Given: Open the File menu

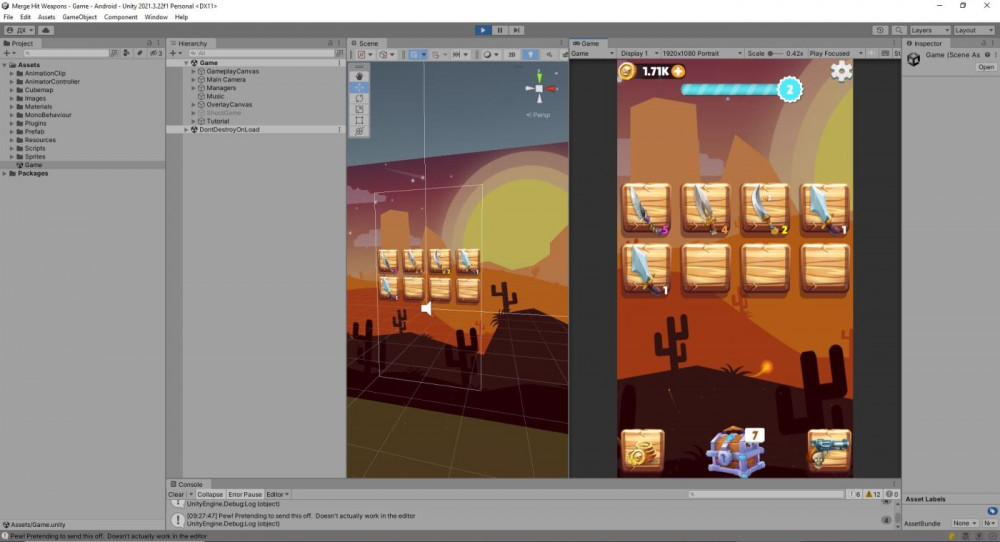Looking at the screenshot, I should click(x=8, y=17).
